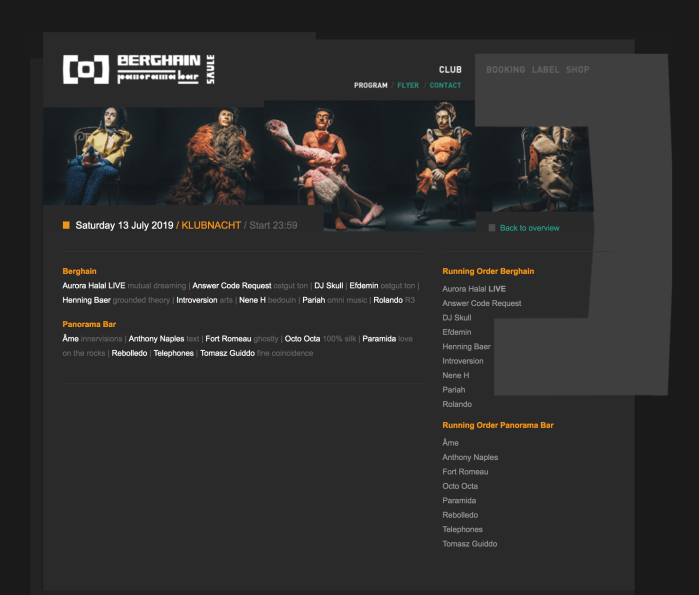This screenshot has width=699, height=595.
Task: Click the rightmost flyer photo thumbnail
Action: point(540,168)
